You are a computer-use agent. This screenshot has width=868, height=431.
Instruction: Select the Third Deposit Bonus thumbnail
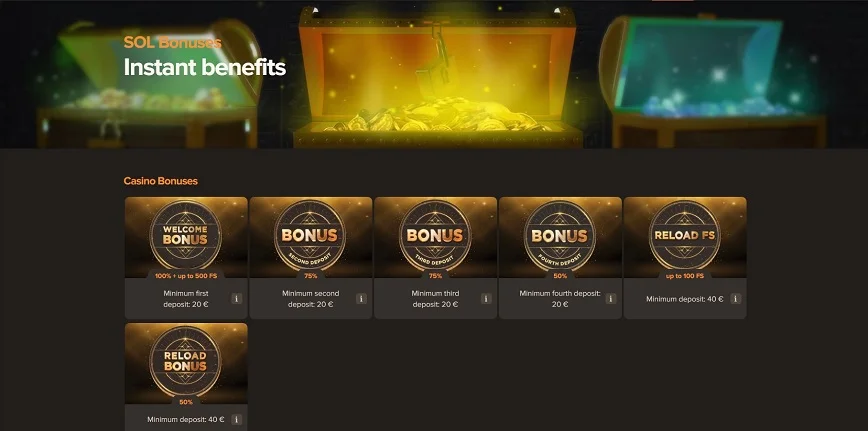click(436, 237)
